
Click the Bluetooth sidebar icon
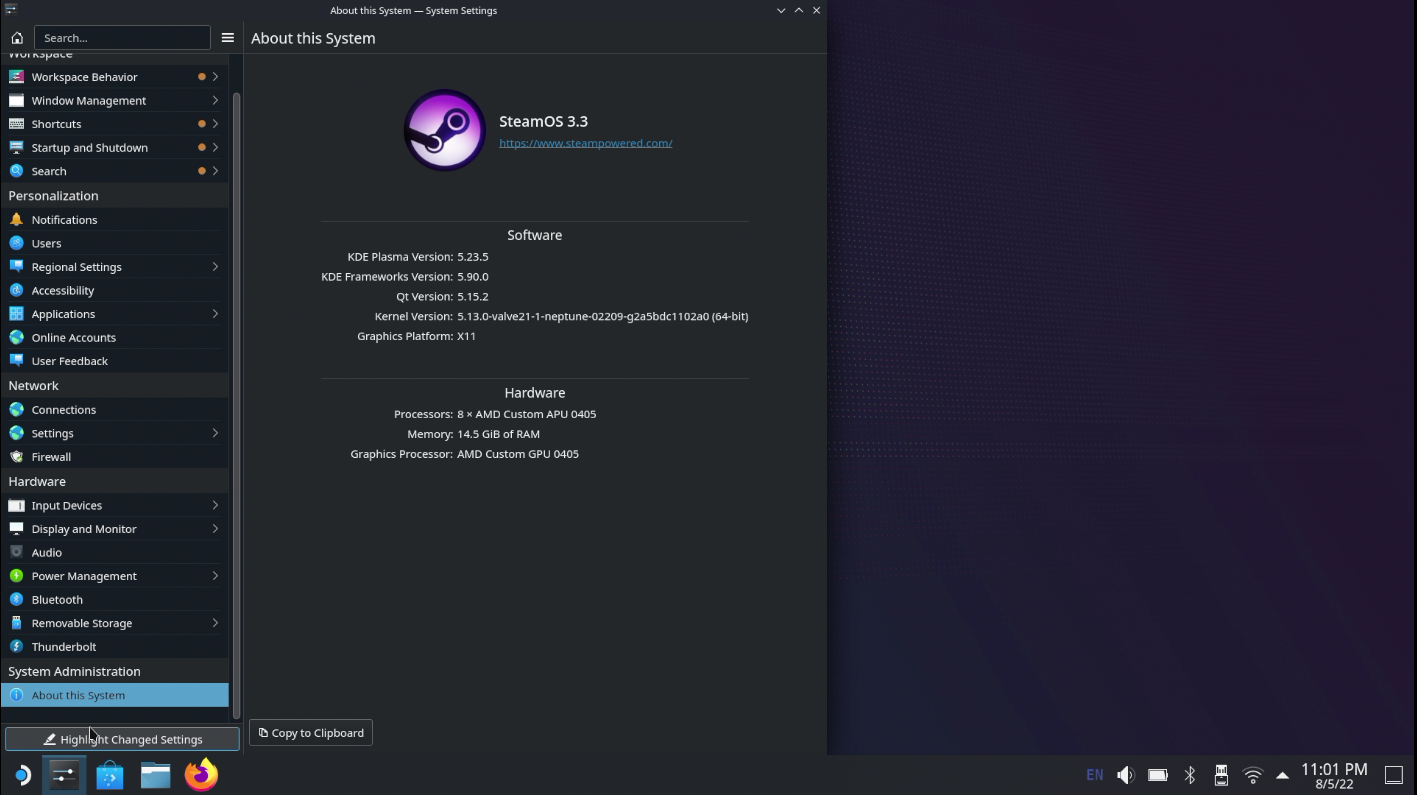pyautogui.click(x=16, y=599)
